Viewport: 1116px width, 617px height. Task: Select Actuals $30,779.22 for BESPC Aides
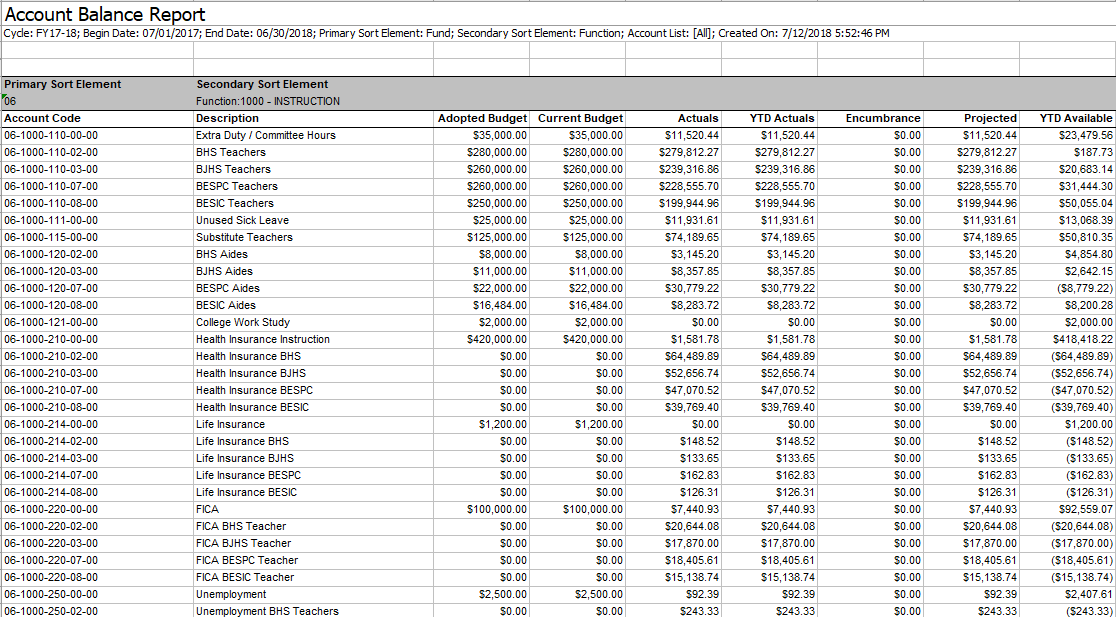tap(691, 288)
